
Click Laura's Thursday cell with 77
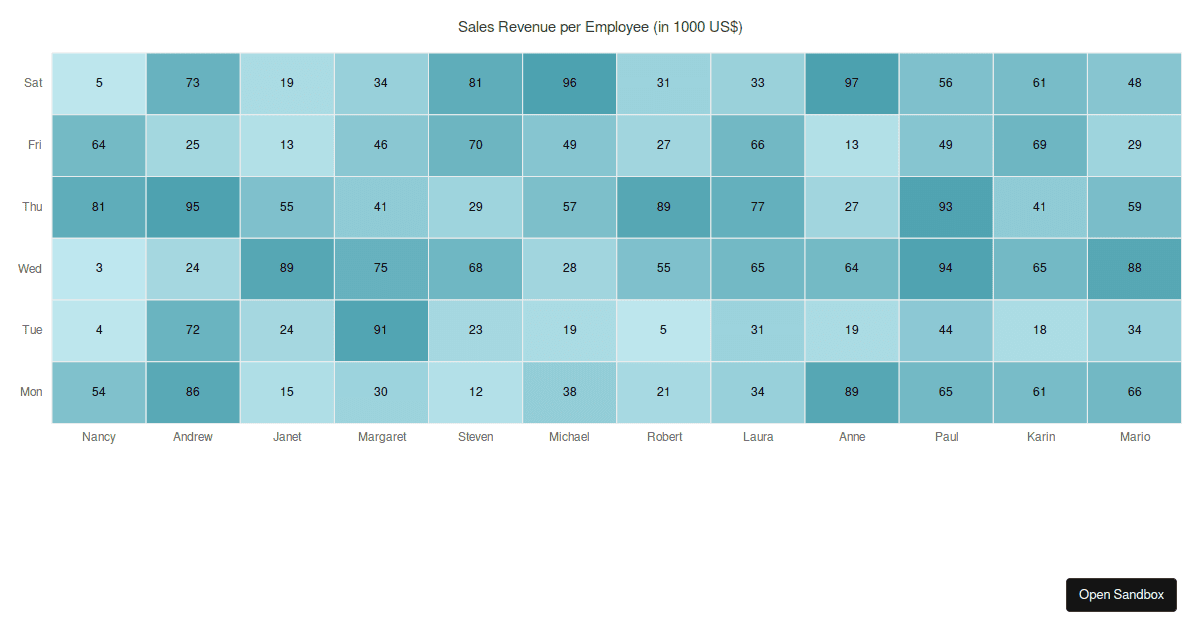click(757, 207)
